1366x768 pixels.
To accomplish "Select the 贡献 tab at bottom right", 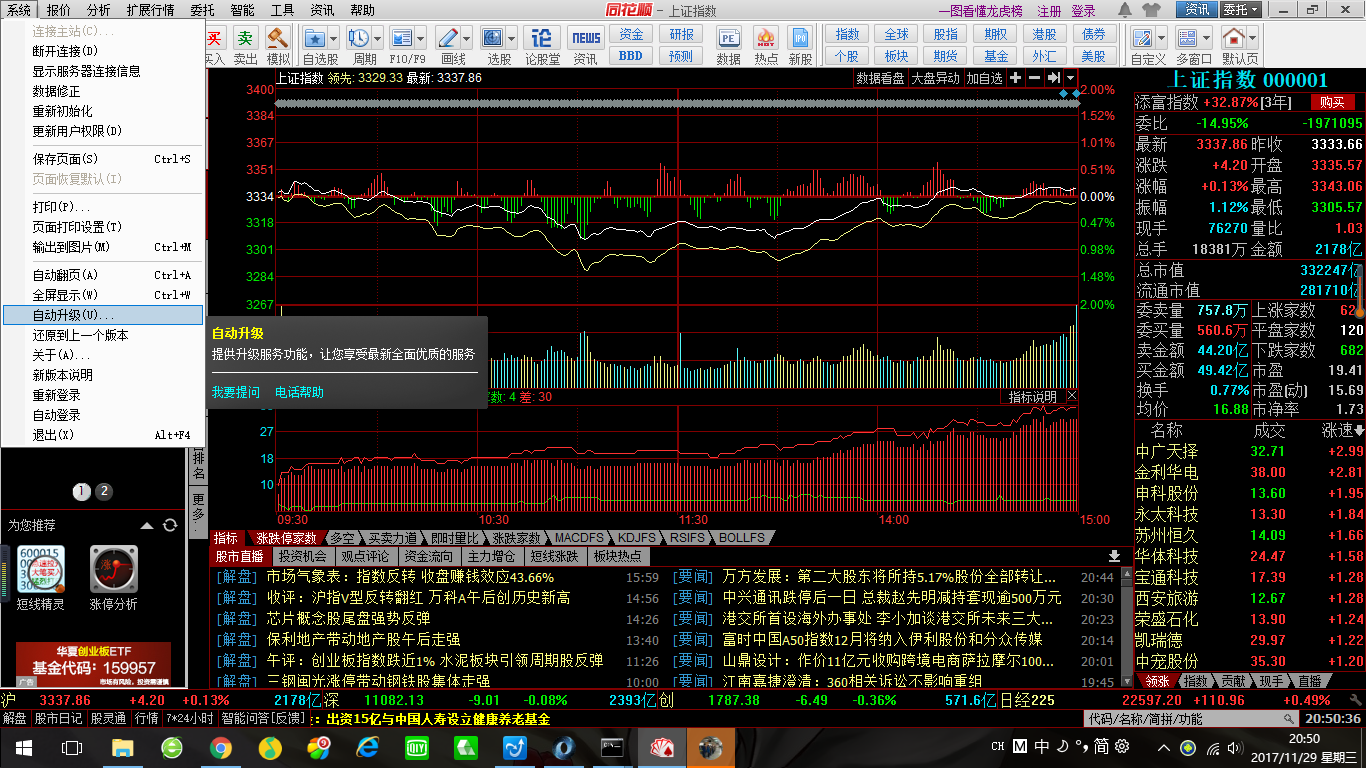I will [x=1233, y=681].
